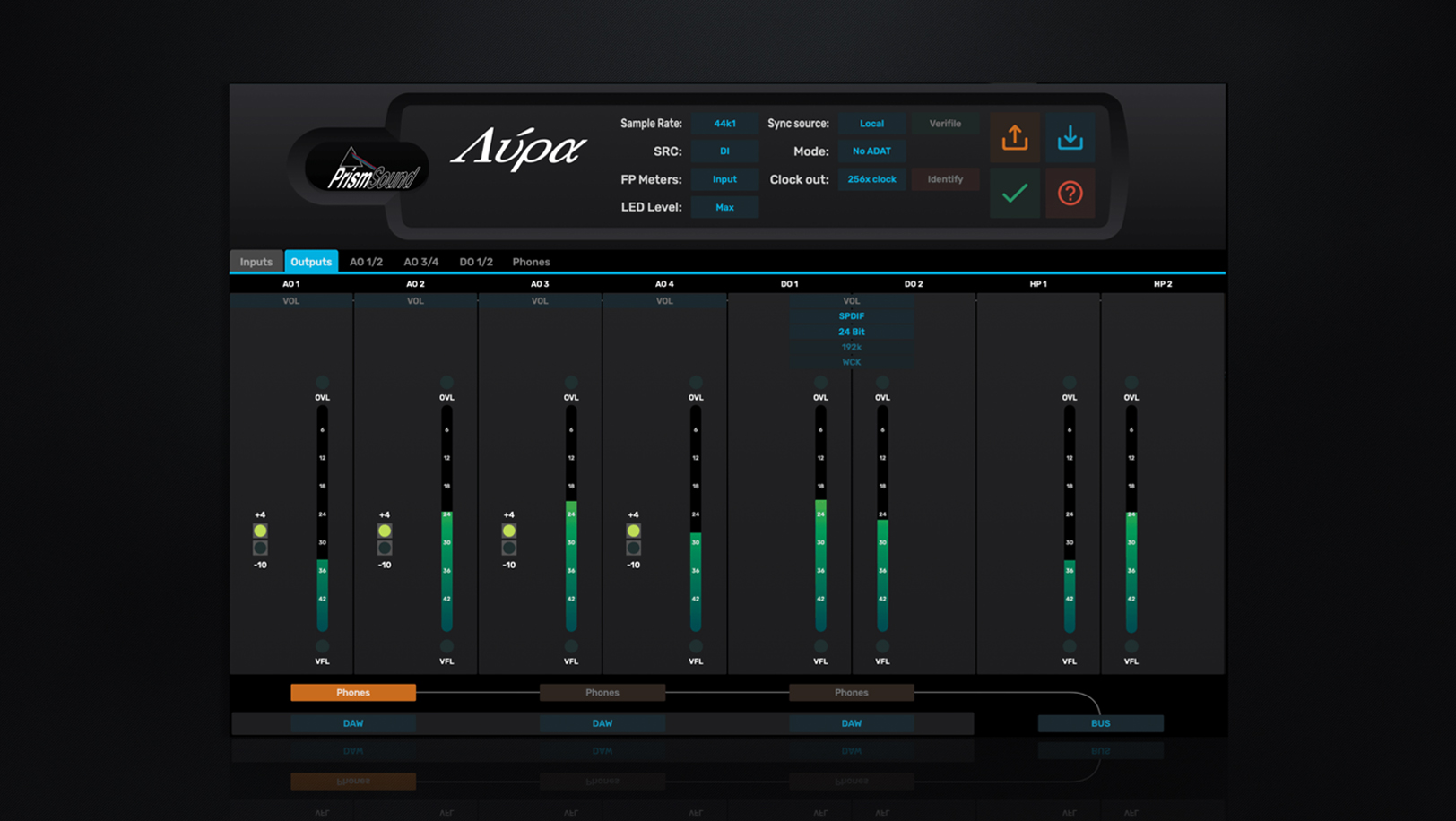
Task: Click the green checkmark icon
Action: pyautogui.click(x=1015, y=193)
